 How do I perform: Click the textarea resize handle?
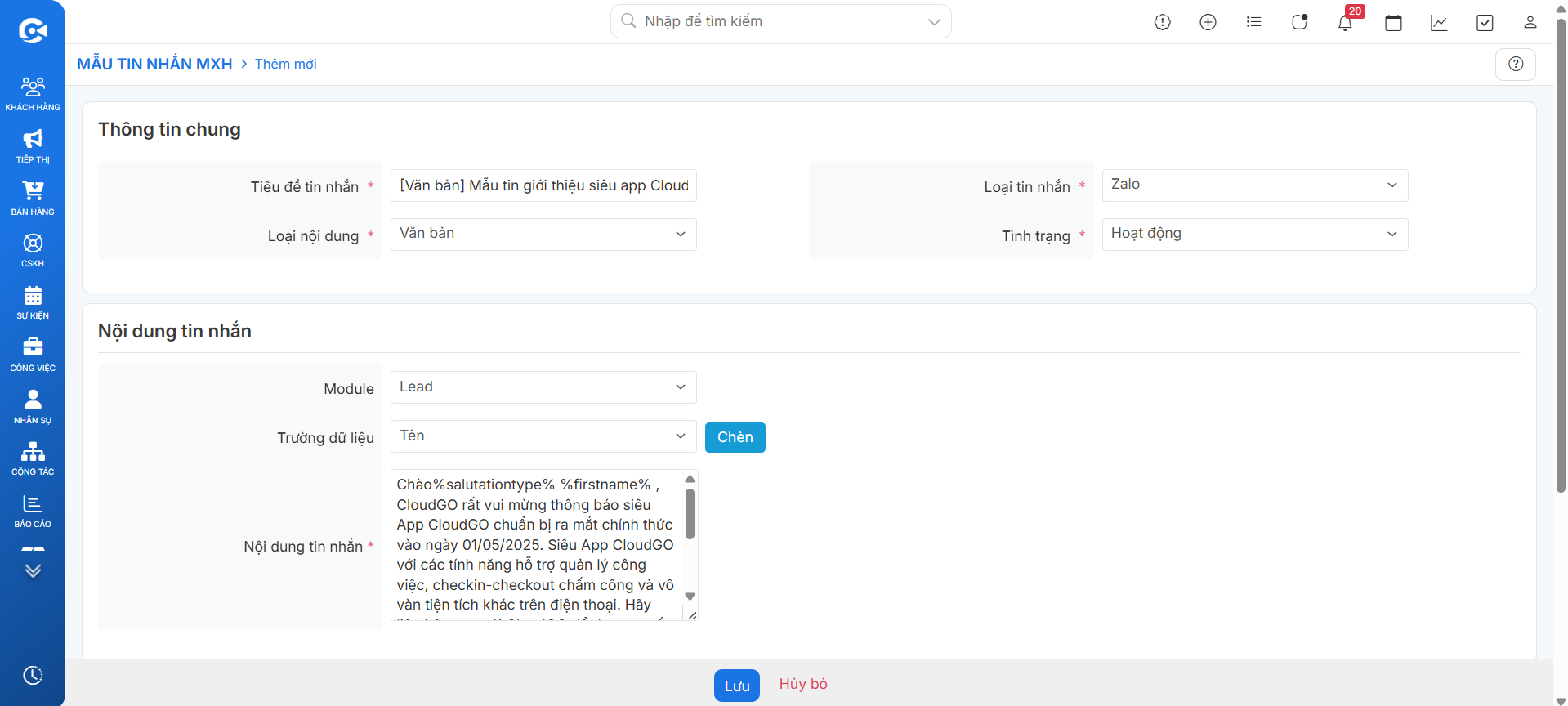click(691, 614)
